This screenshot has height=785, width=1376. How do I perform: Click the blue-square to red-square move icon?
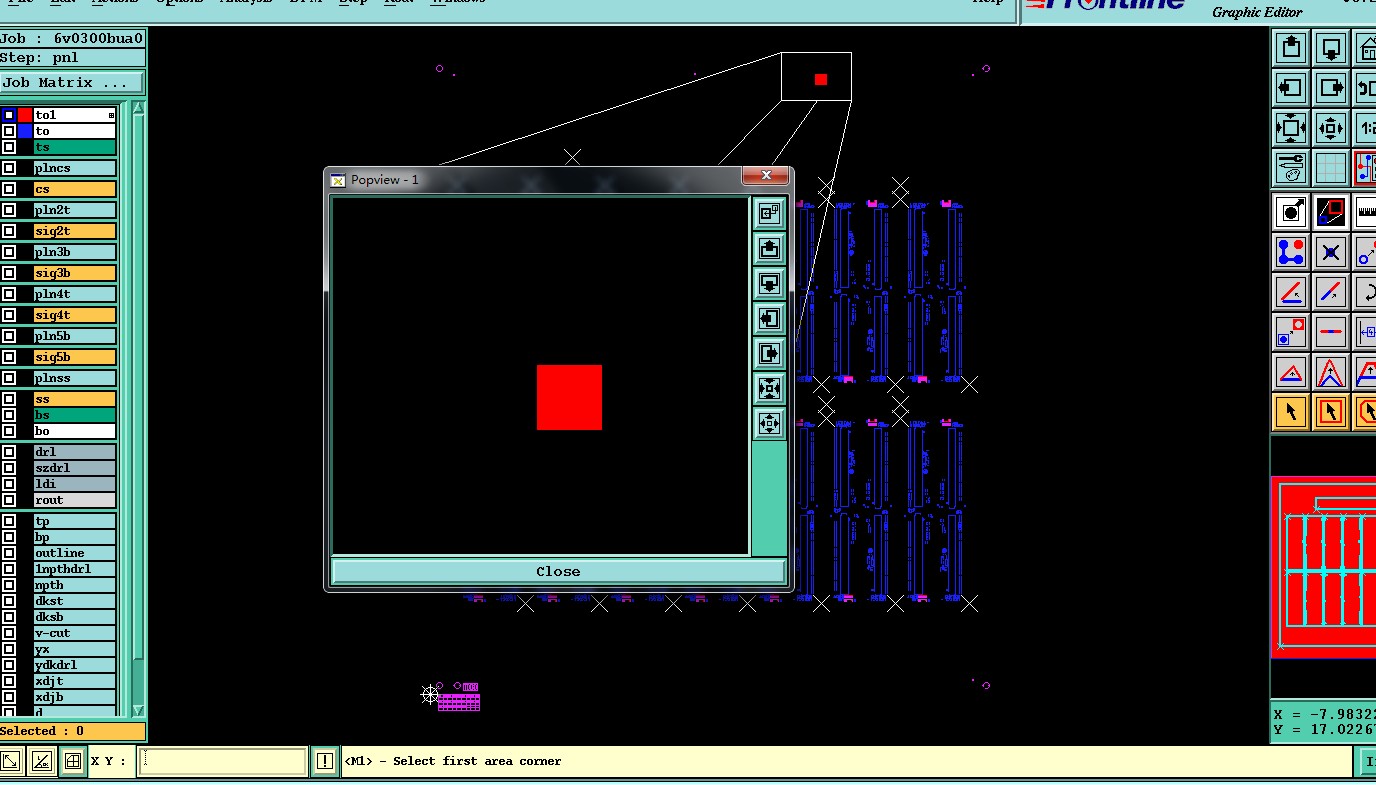(x=1291, y=332)
